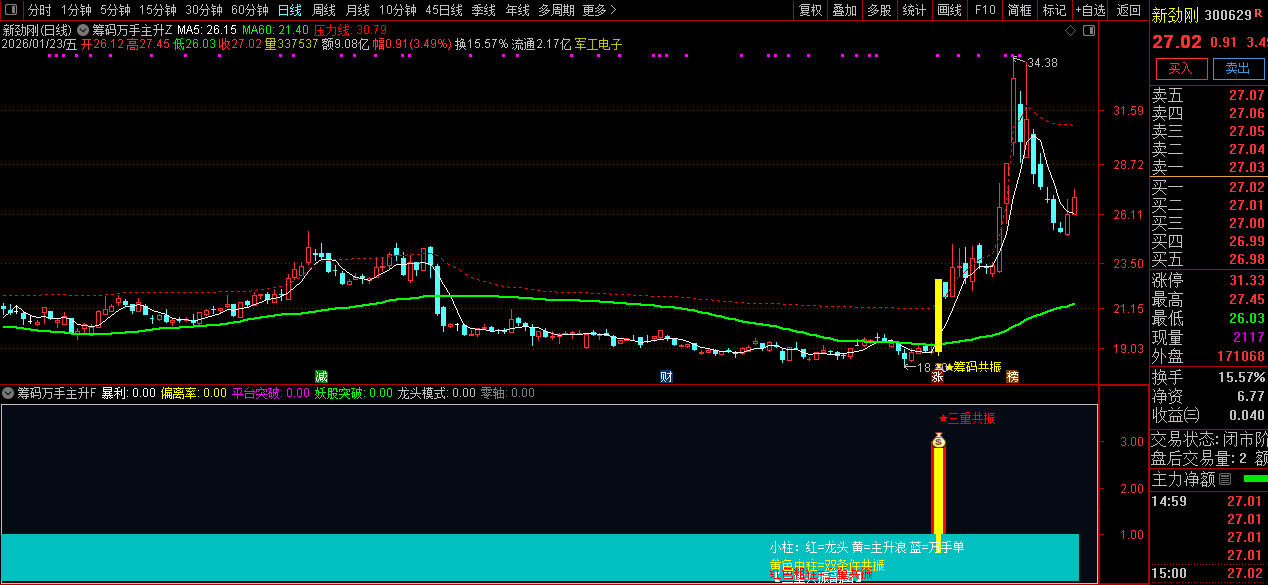This screenshot has width=1268, height=585.
Task: Click the money bag icon atop yellow bar
Action: tap(938, 440)
